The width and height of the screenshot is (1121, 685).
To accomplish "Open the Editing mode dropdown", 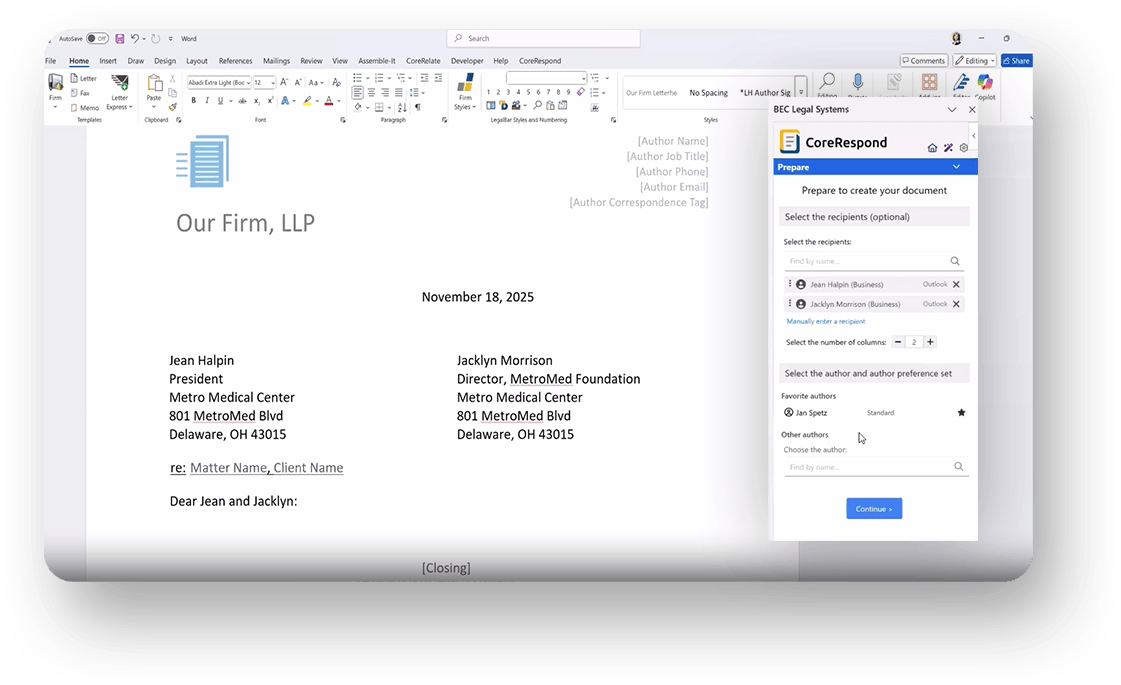I will [975, 61].
